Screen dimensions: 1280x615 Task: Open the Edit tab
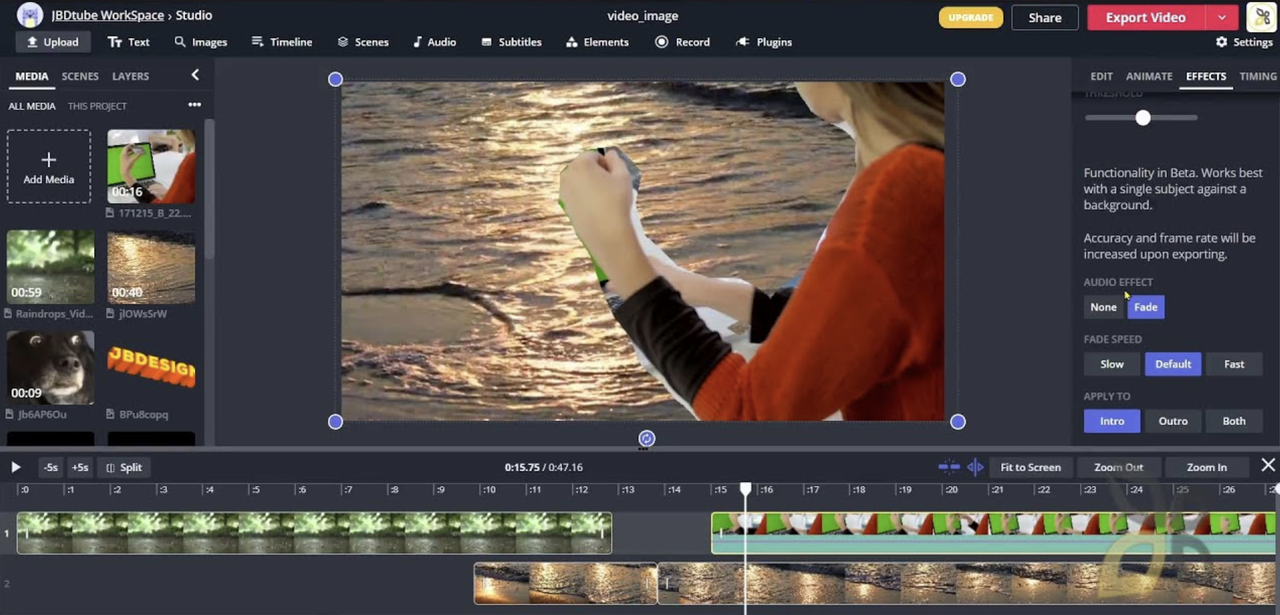(1101, 76)
